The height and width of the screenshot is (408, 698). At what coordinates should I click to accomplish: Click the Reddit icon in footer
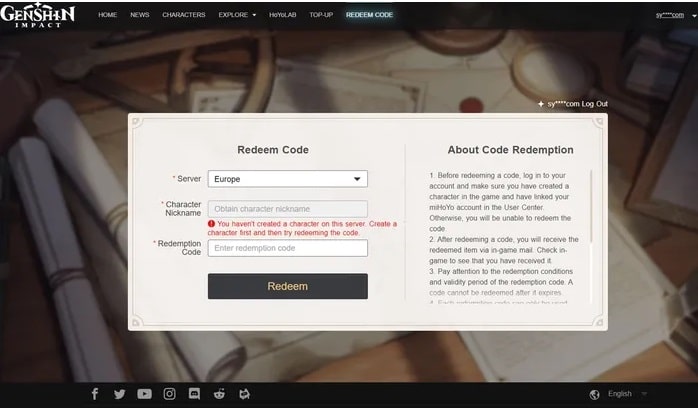[x=220, y=394]
